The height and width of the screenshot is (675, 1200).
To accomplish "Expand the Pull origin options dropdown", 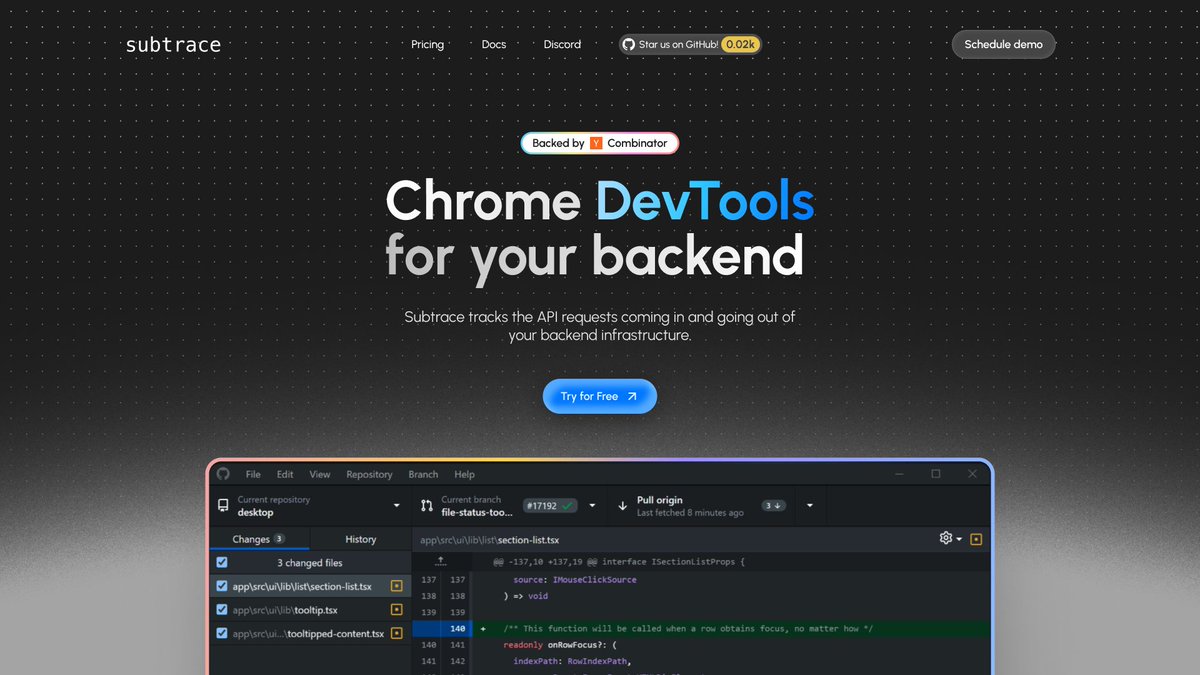I will (x=809, y=506).
